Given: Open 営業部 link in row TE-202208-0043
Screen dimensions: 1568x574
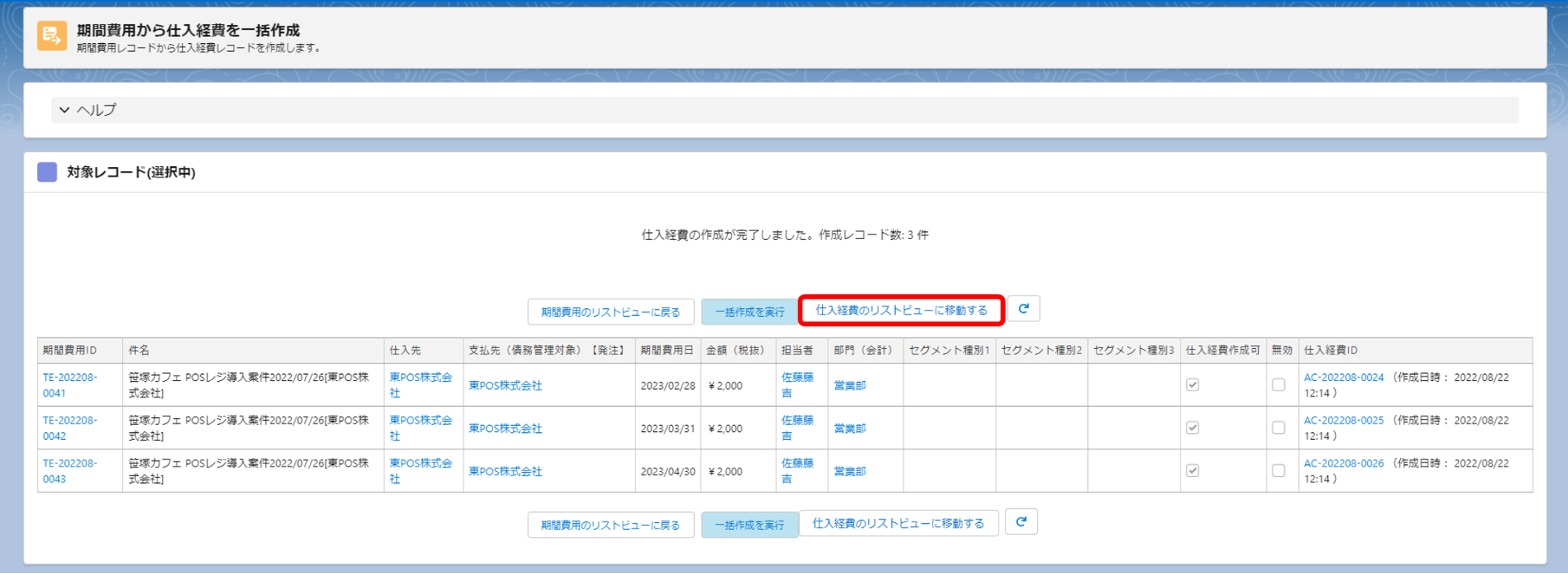Looking at the screenshot, I should (849, 471).
